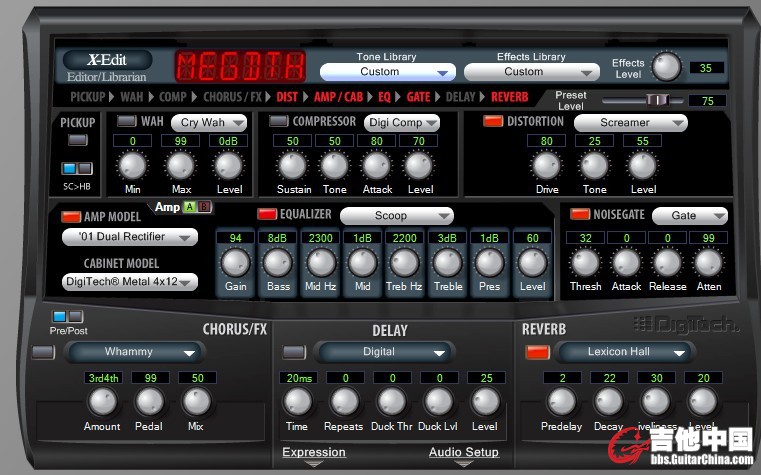The image size is (761, 475).
Task: Toggle the Pre/Post switch
Action: point(67,317)
